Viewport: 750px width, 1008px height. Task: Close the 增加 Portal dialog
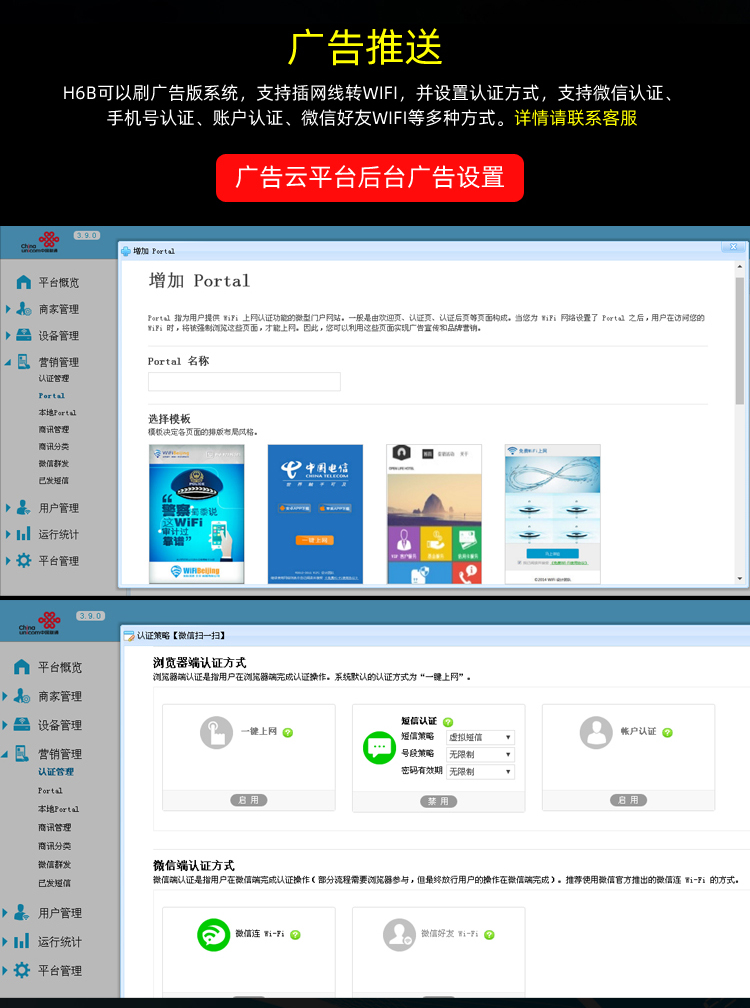pos(733,247)
